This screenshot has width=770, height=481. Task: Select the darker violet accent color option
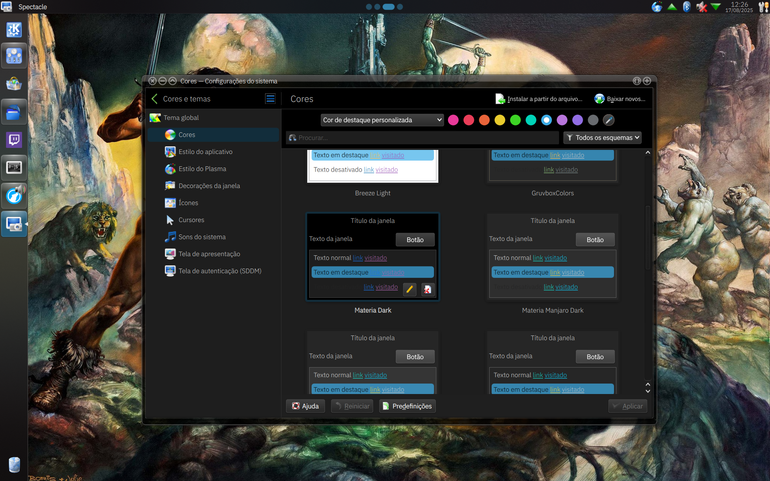578,120
